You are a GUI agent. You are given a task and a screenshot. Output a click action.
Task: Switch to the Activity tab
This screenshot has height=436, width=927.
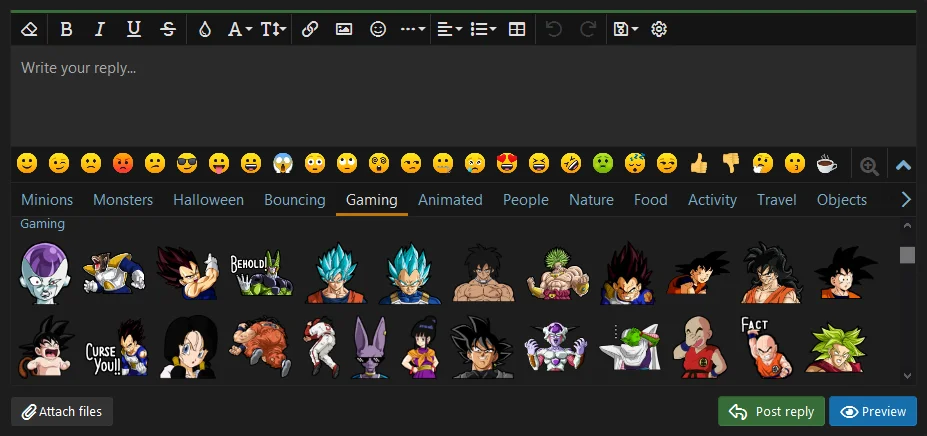tap(712, 200)
